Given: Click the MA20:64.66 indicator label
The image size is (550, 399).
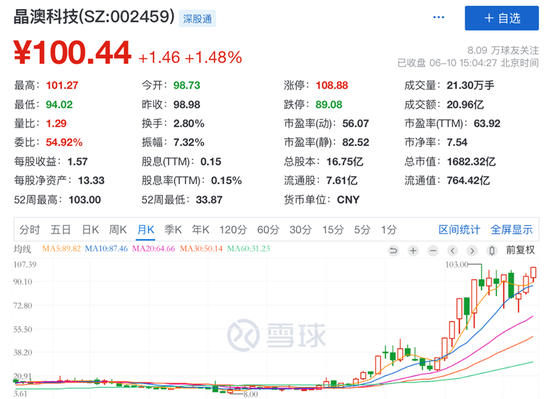Looking at the screenshot, I should point(154,249).
